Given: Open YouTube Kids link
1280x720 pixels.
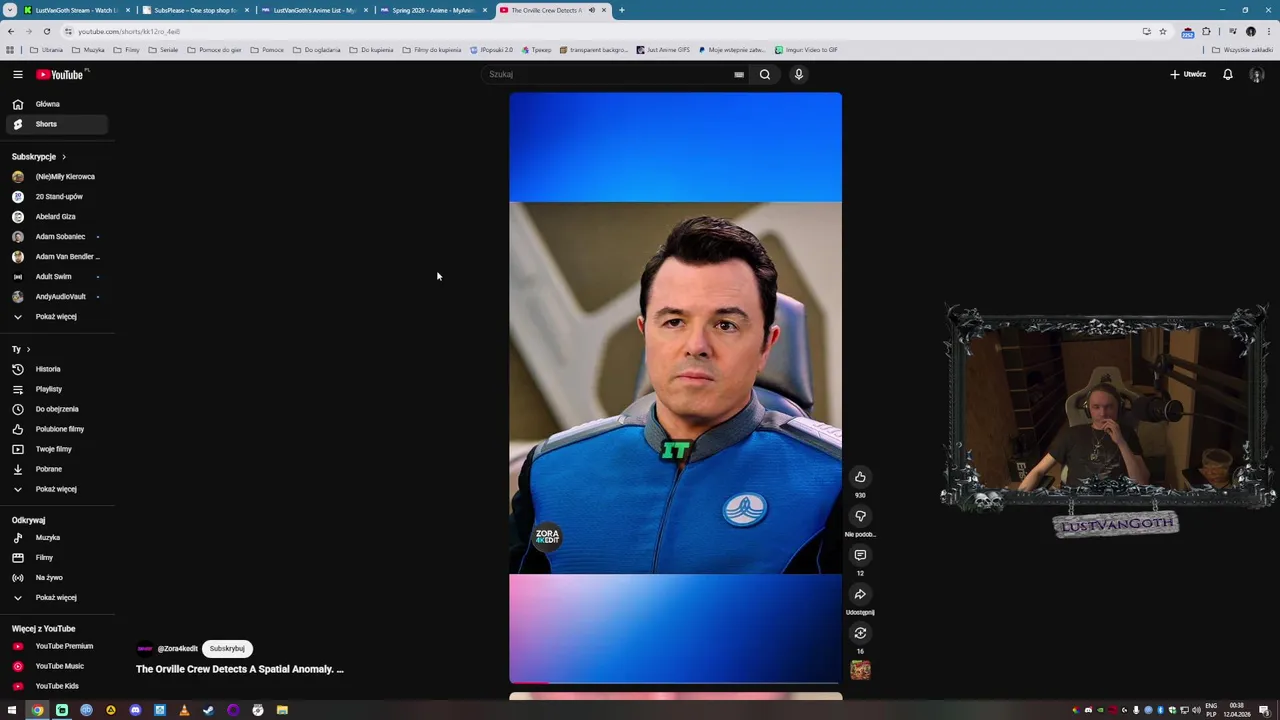Looking at the screenshot, I should pos(56,686).
